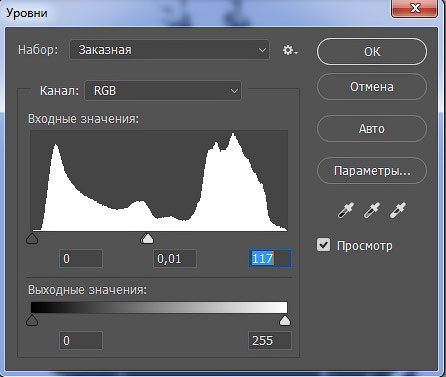
Task: Close the Уровни dialog window
Action: pyautogui.click(x=414, y=8)
